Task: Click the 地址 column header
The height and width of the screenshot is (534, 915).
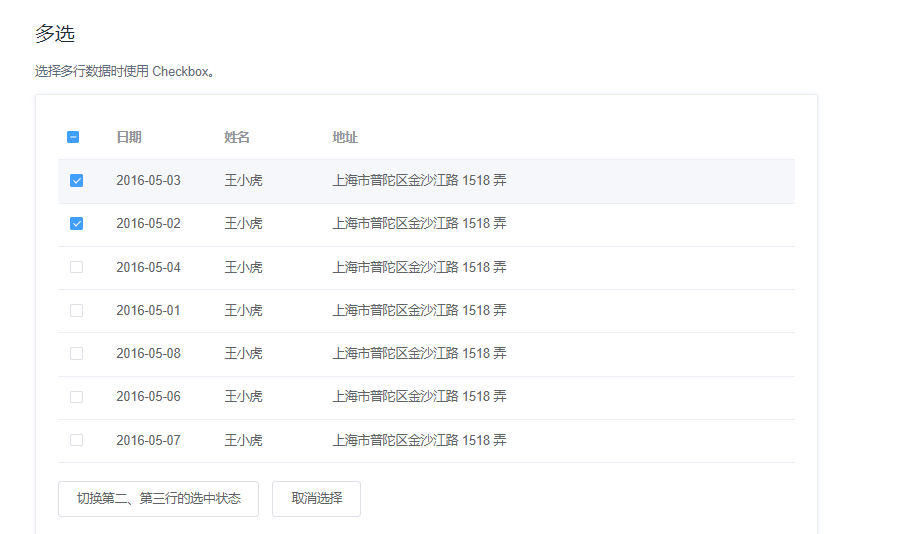Action: click(x=345, y=137)
